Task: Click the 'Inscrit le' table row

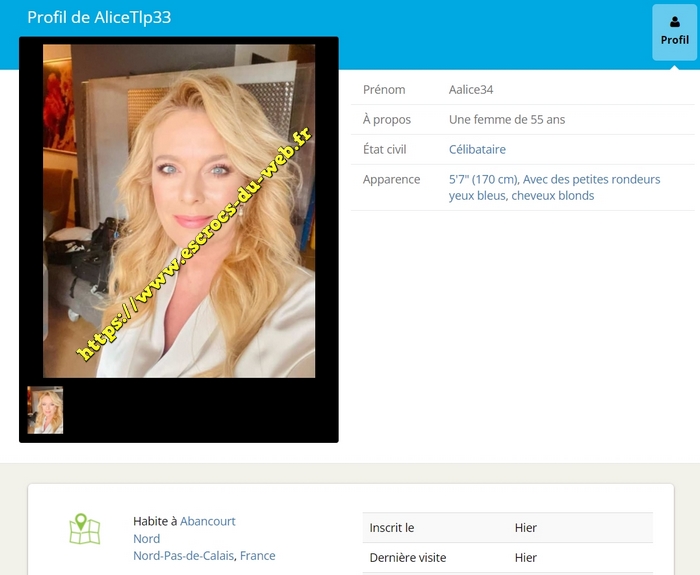Action: click(x=507, y=528)
